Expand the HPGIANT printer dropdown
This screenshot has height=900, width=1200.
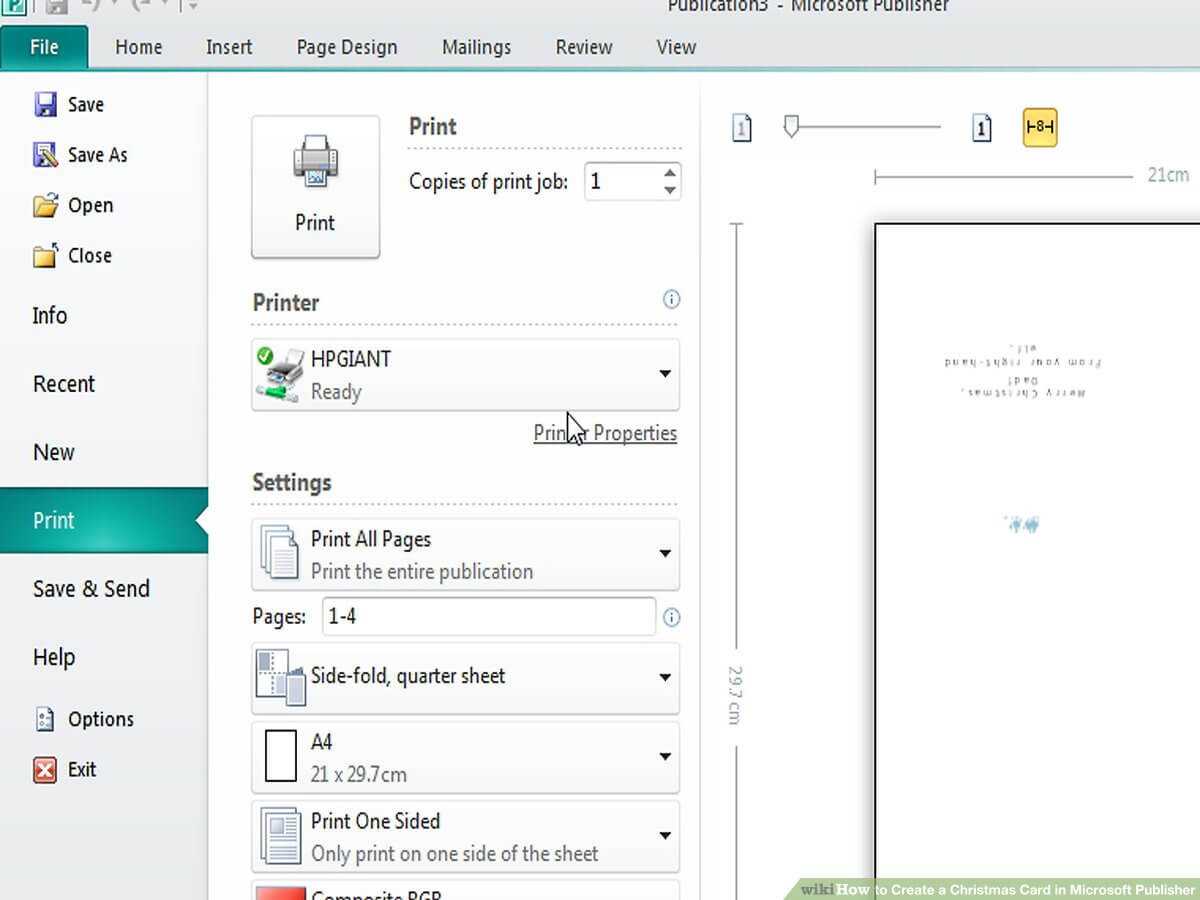click(x=664, y=374)
